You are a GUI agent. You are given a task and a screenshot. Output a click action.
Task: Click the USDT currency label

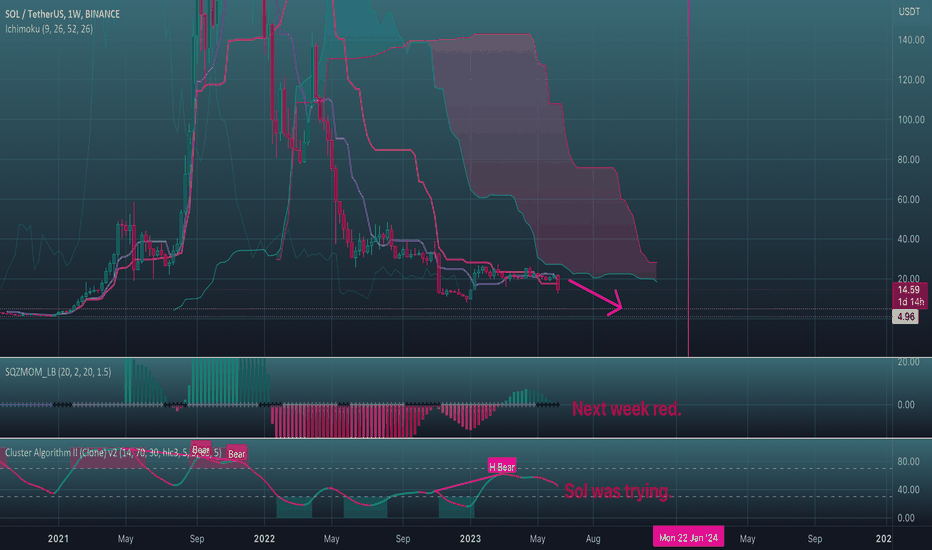[x=909, y=12]
